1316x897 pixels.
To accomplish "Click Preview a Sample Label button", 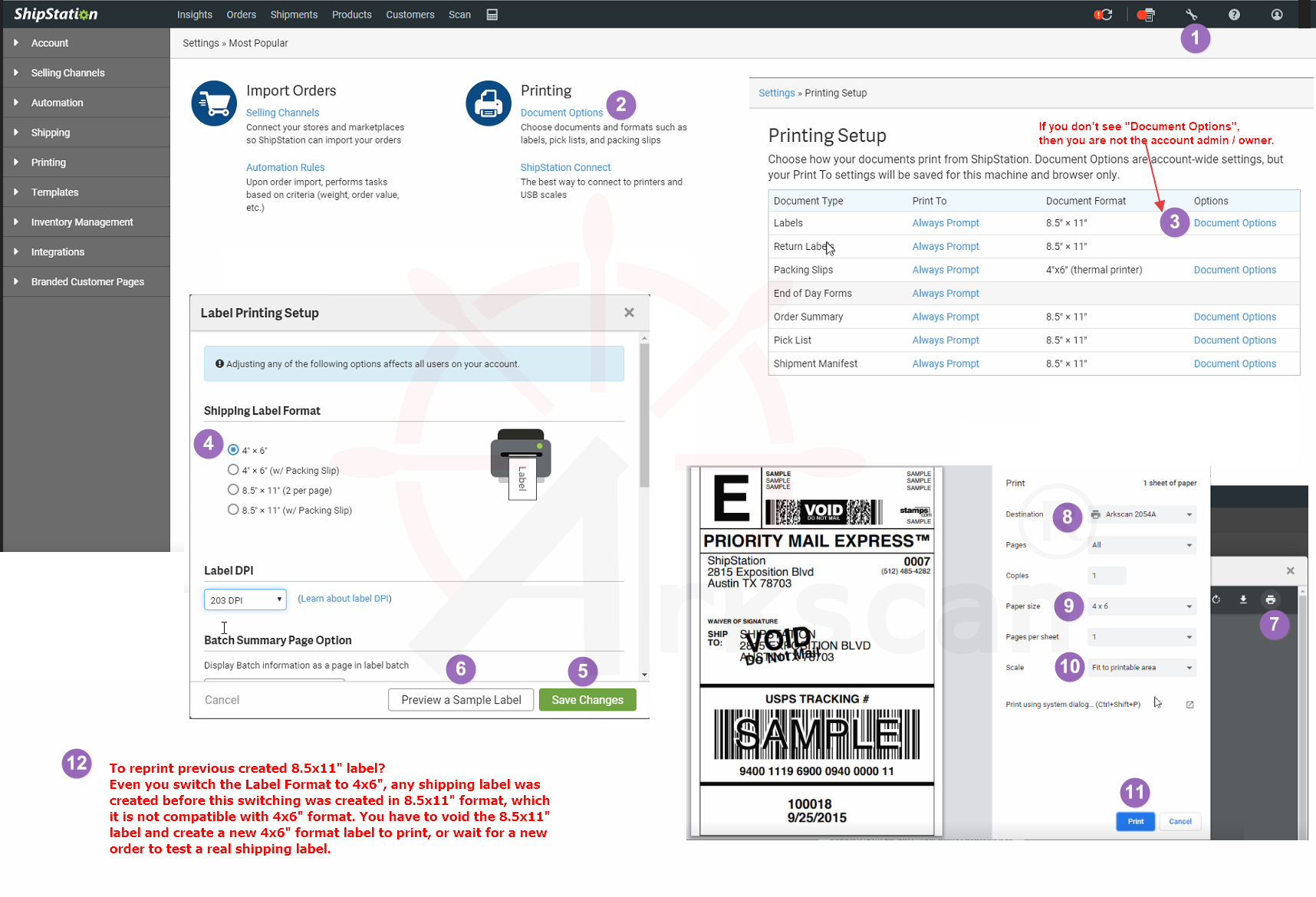I will click(x=461, y=700).
